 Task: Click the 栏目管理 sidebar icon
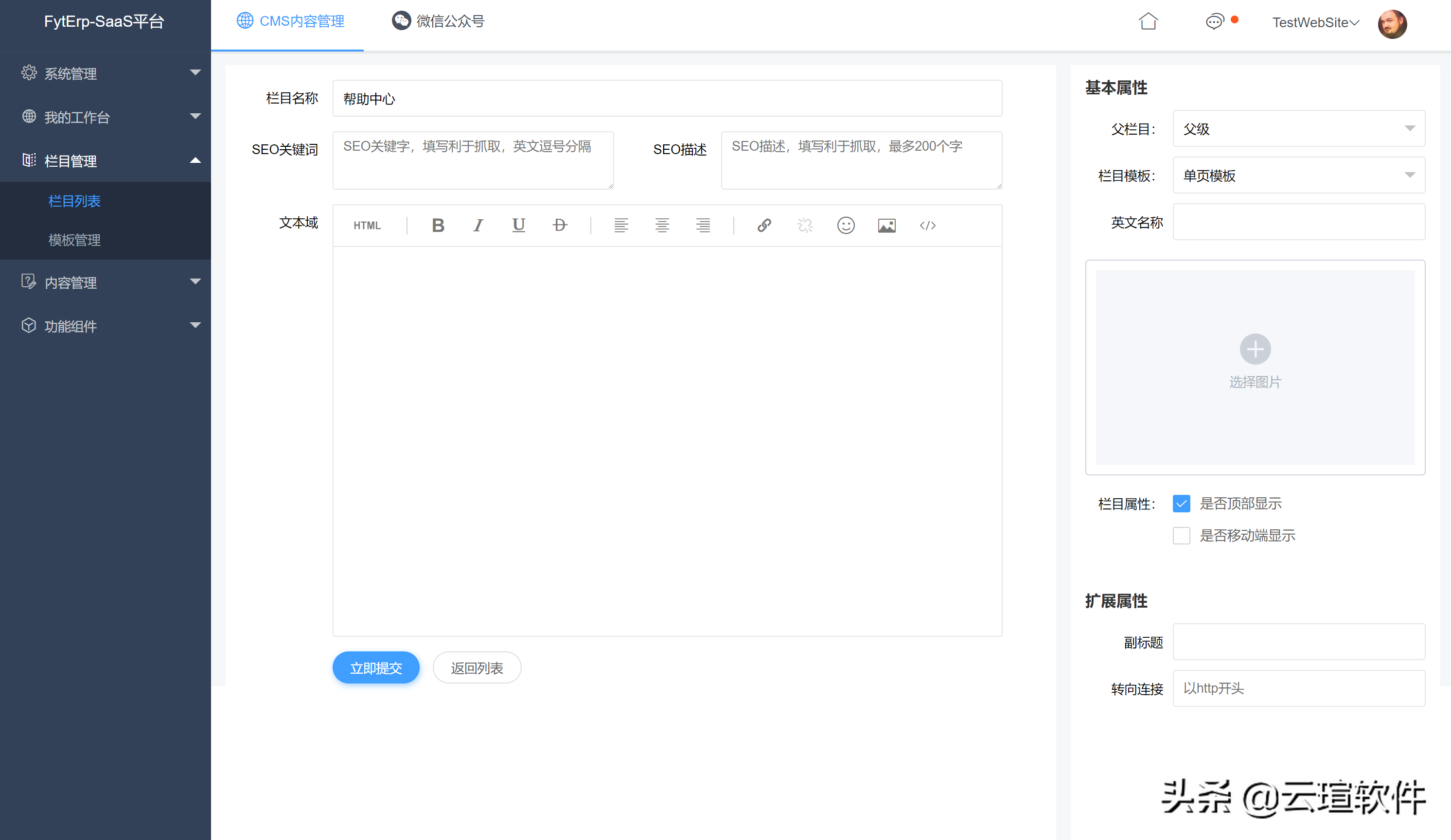pos(29,160)
